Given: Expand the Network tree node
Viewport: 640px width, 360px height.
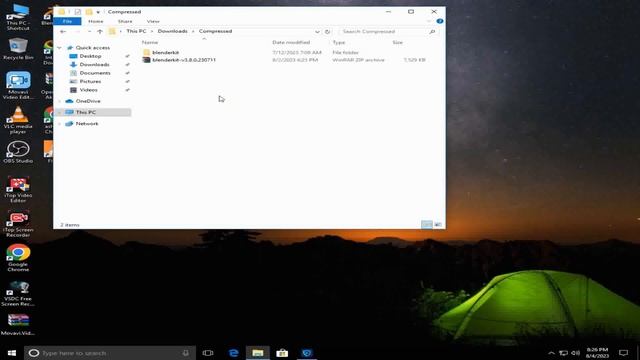Looking at the screenshot, I should pos(60,123).
